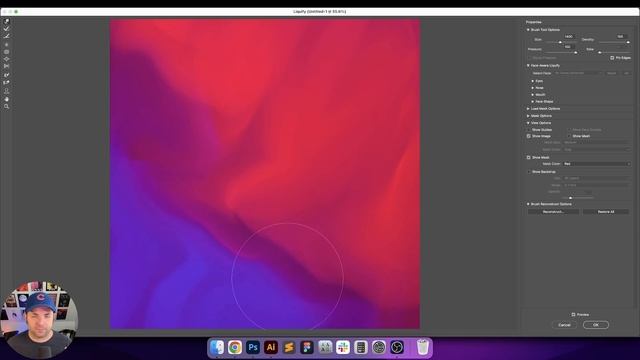Open the Trash in the dock
The width and height of the screenshot is (640, 360).
(422, 347)
